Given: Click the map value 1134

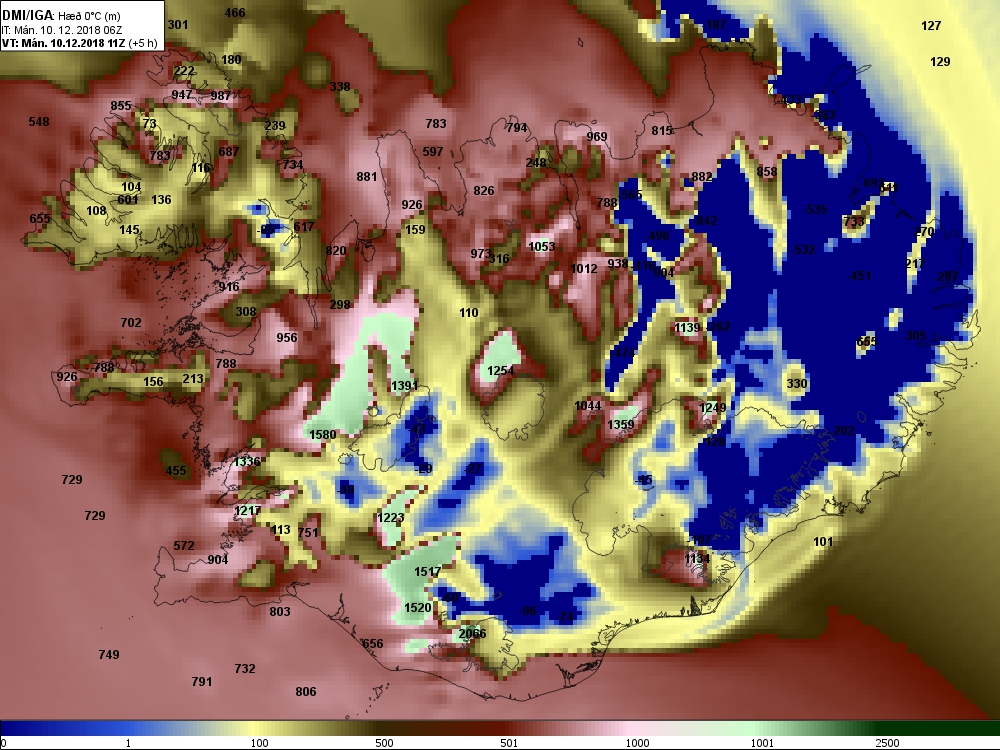Looking at the screenshot, I should (697, 558).
